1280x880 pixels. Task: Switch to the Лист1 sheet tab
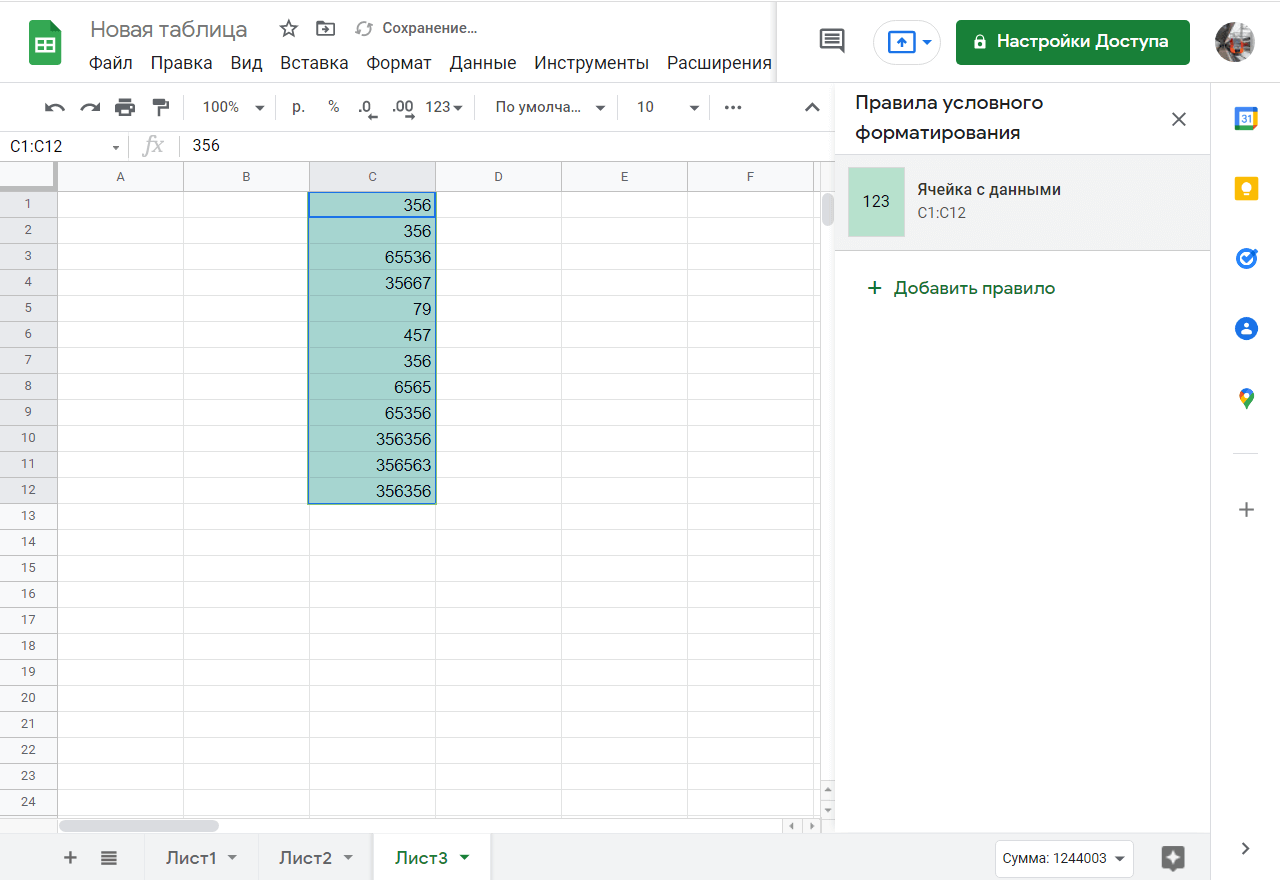point(192,858)
